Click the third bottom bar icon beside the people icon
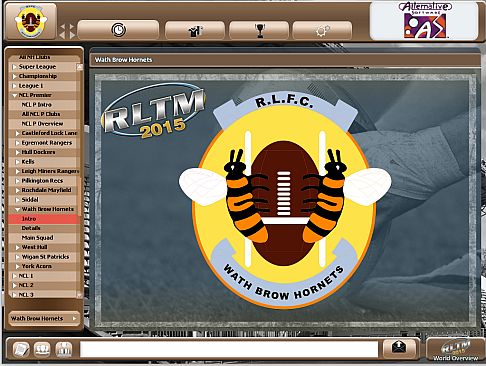The width and height of the screenshot is (486, 366). point(64,349)
